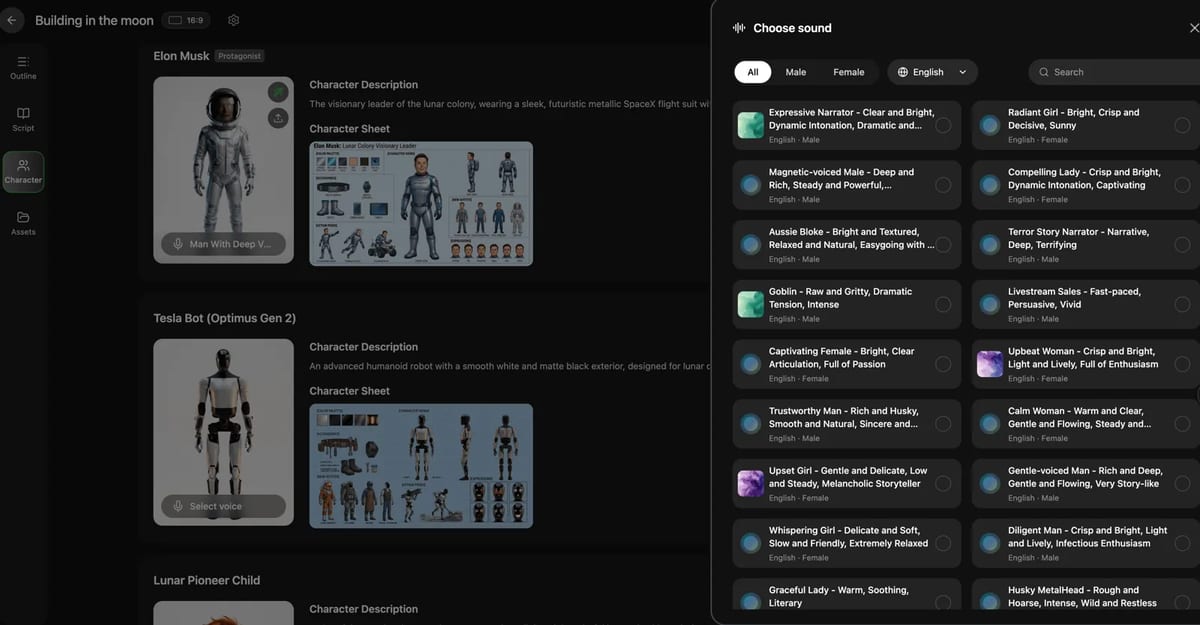Viewport: 1200px width, 625px height.
Task: Open the Script section in the sidebar
Action: click(x=23, y=120)
